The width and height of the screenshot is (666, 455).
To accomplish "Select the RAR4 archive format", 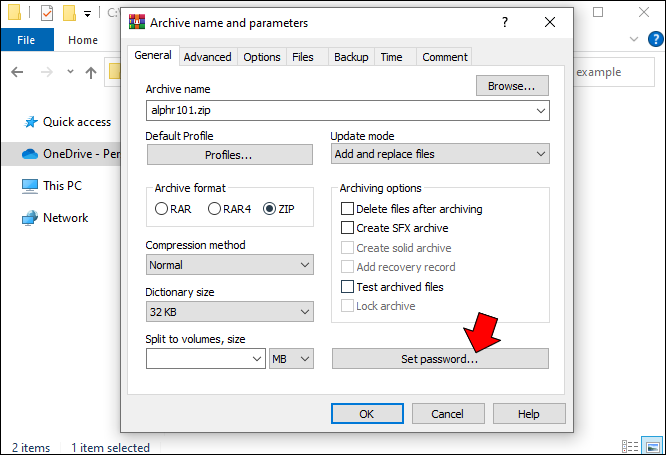I will 214,209.
